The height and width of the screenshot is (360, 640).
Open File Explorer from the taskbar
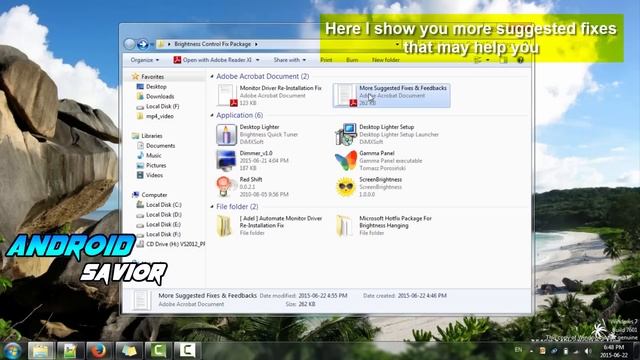[x=41, y=351]
